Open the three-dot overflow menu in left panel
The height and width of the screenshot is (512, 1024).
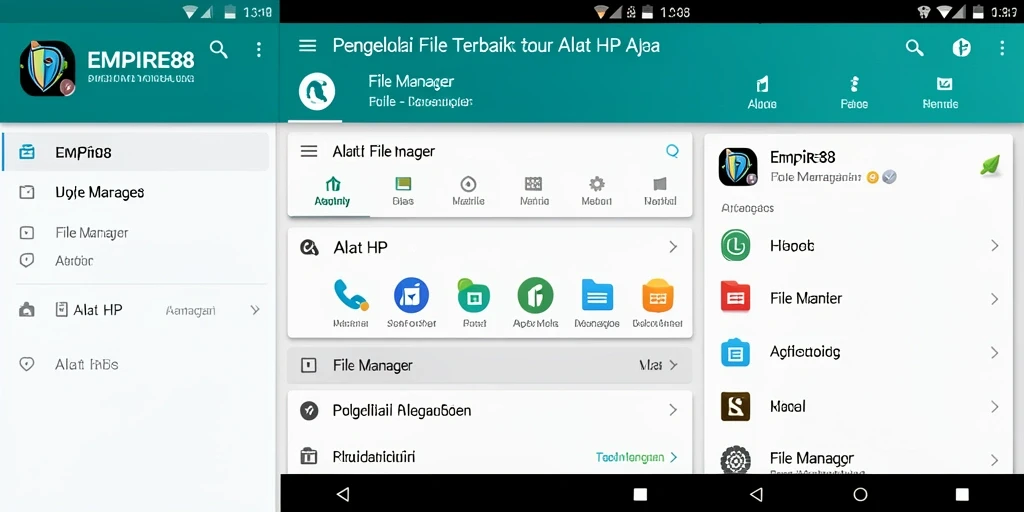[x=259, y=50]
